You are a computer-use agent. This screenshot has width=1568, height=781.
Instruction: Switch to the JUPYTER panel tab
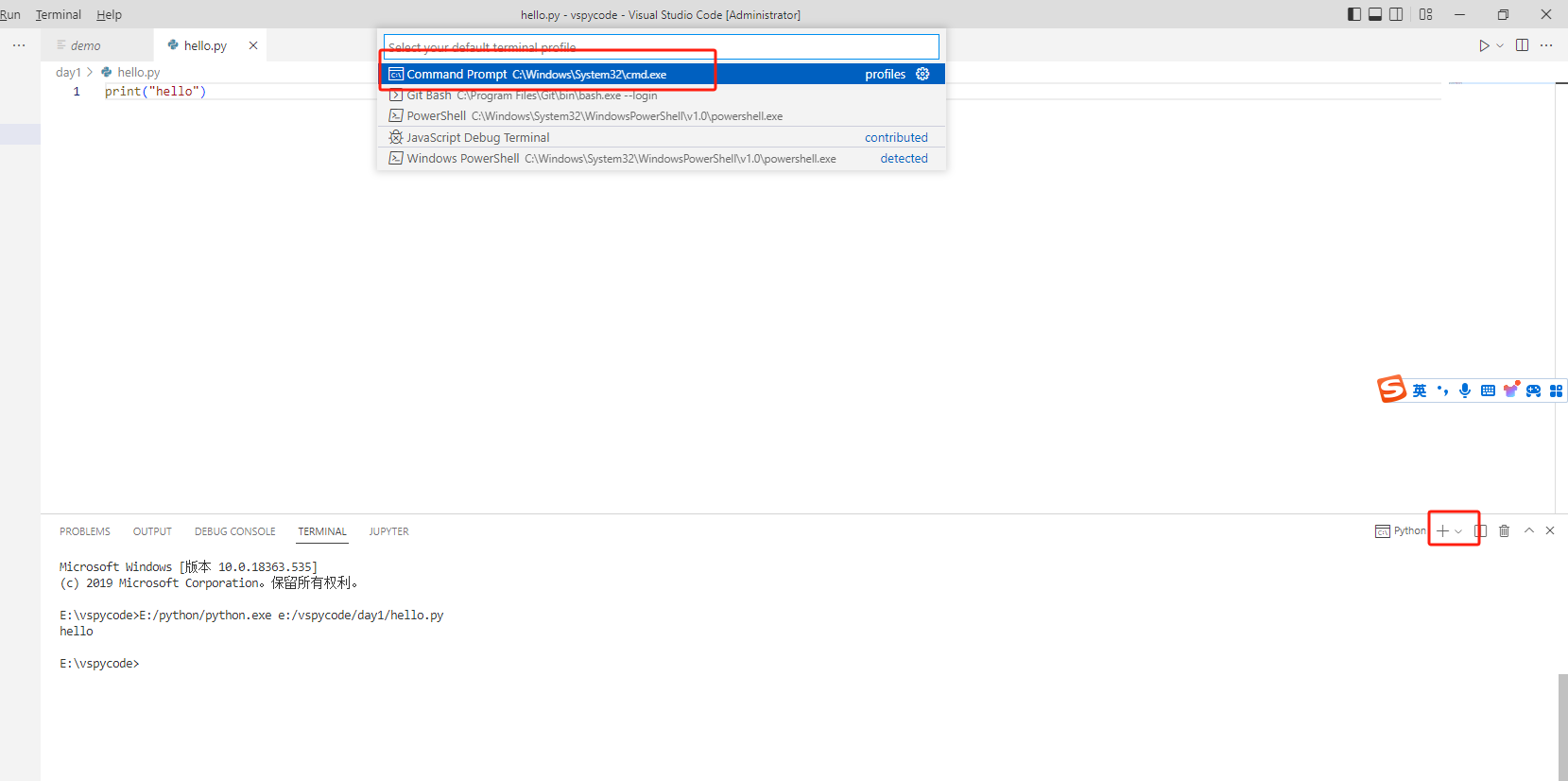[388, 531]
